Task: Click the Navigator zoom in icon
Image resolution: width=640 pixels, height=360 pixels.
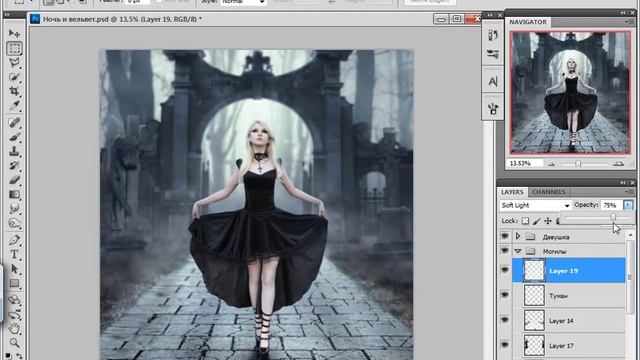Action: click(618, 164)
